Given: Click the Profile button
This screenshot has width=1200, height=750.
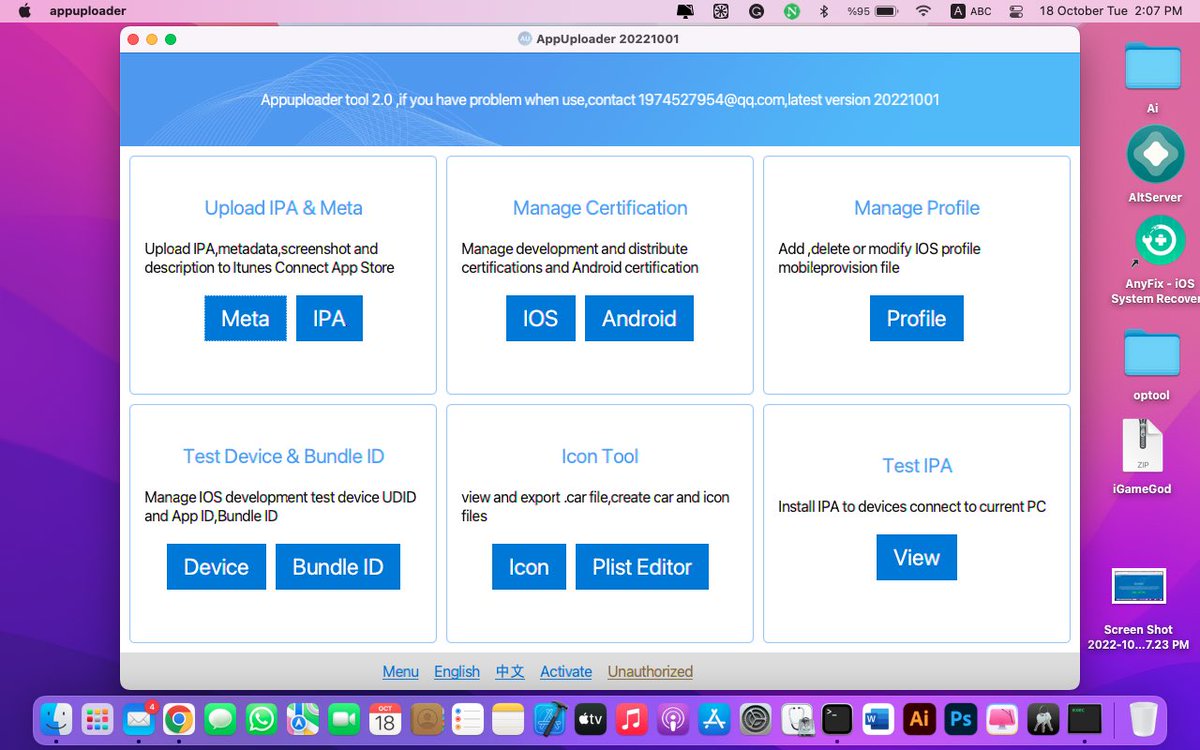Looking at the screenshot, I should pos(917,318).
